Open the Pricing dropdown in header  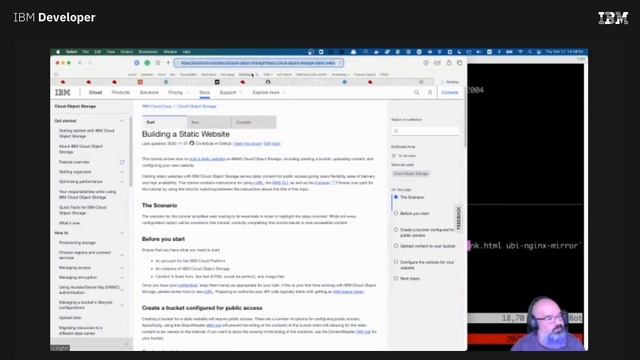[x=178, y=93]
